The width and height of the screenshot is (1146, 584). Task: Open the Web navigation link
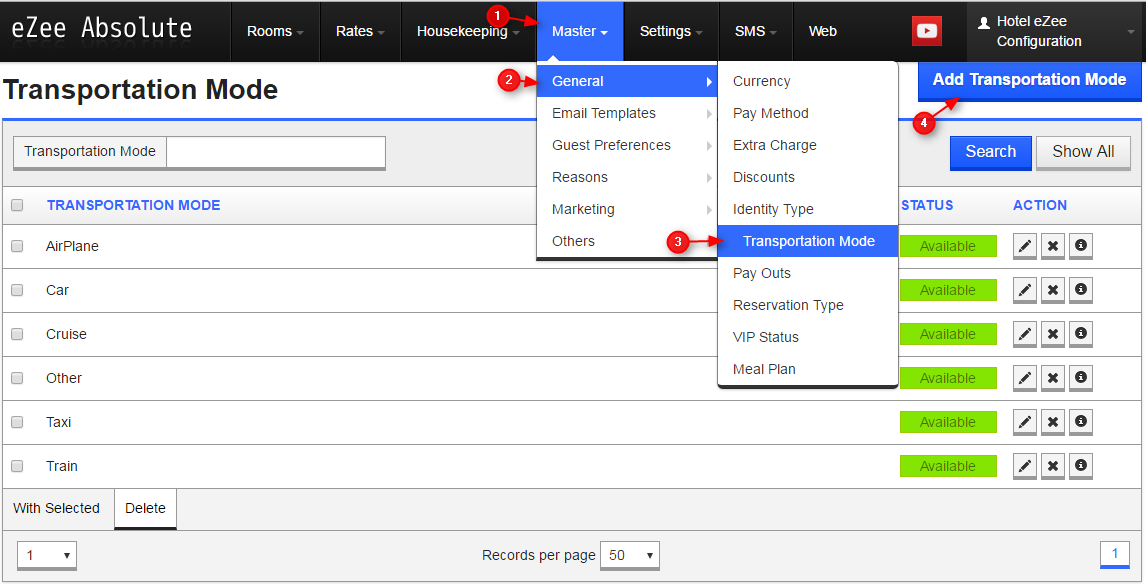pyautogui.click(x=822, y=31)
